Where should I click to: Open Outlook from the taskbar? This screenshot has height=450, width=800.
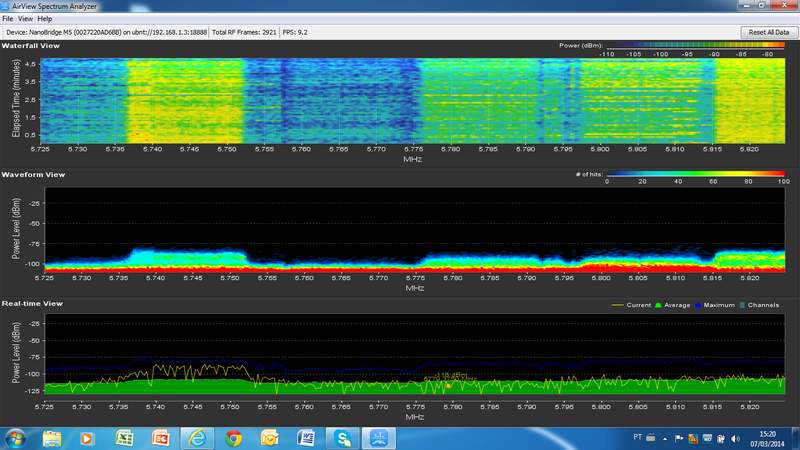point(270,438)
